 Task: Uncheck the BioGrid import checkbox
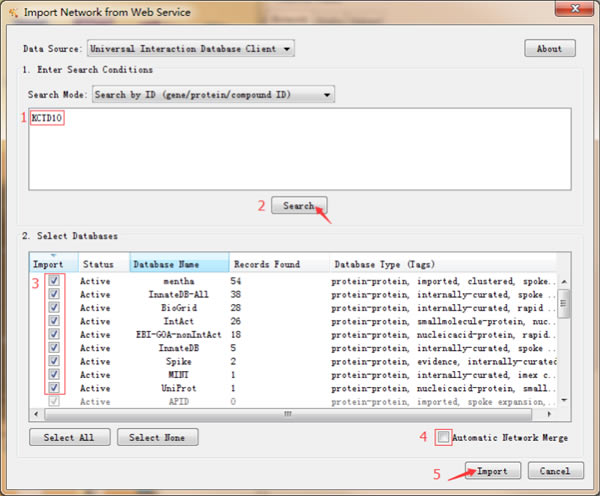53,308
